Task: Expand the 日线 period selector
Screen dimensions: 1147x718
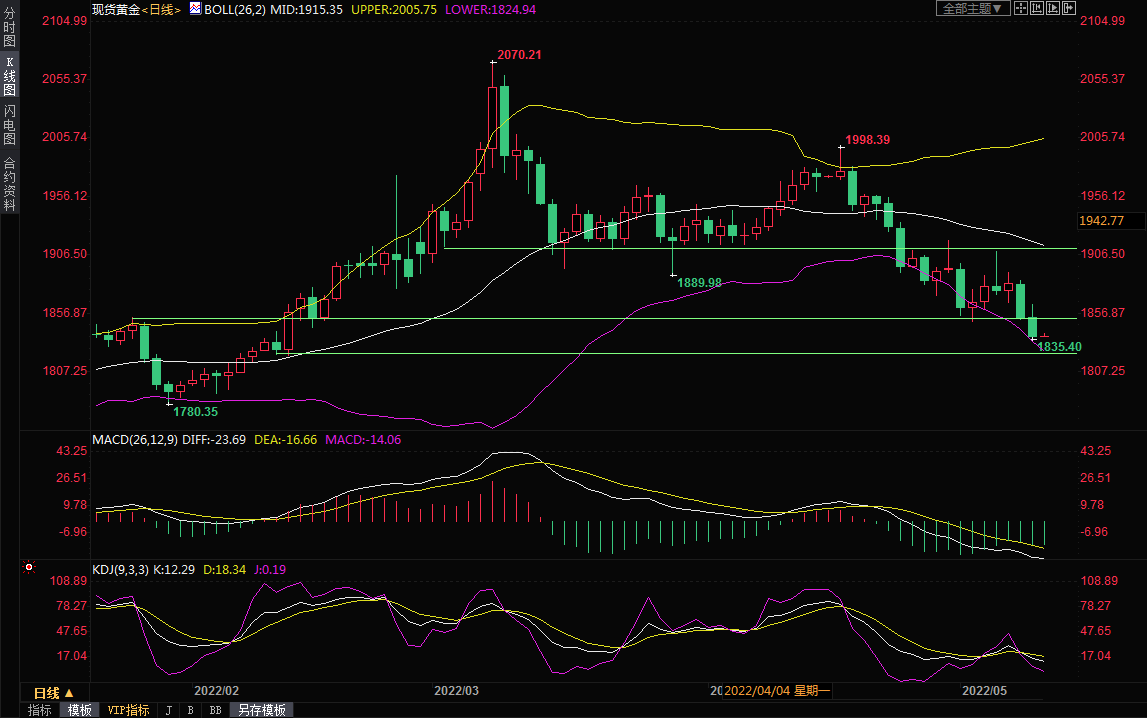Action: 53,693
